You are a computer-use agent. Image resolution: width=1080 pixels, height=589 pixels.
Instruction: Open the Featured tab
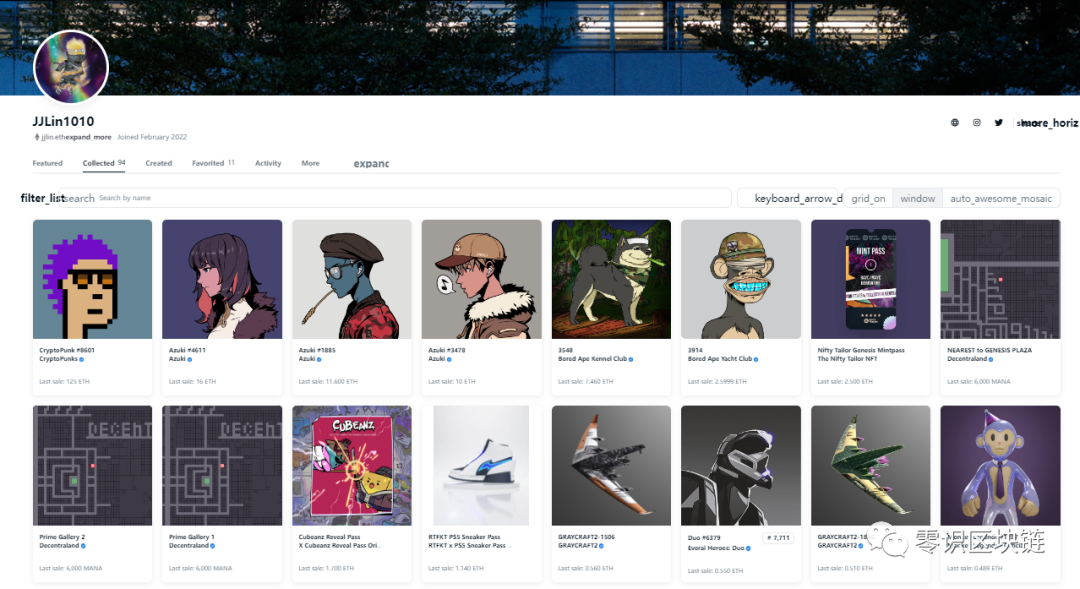click(48, 163)
